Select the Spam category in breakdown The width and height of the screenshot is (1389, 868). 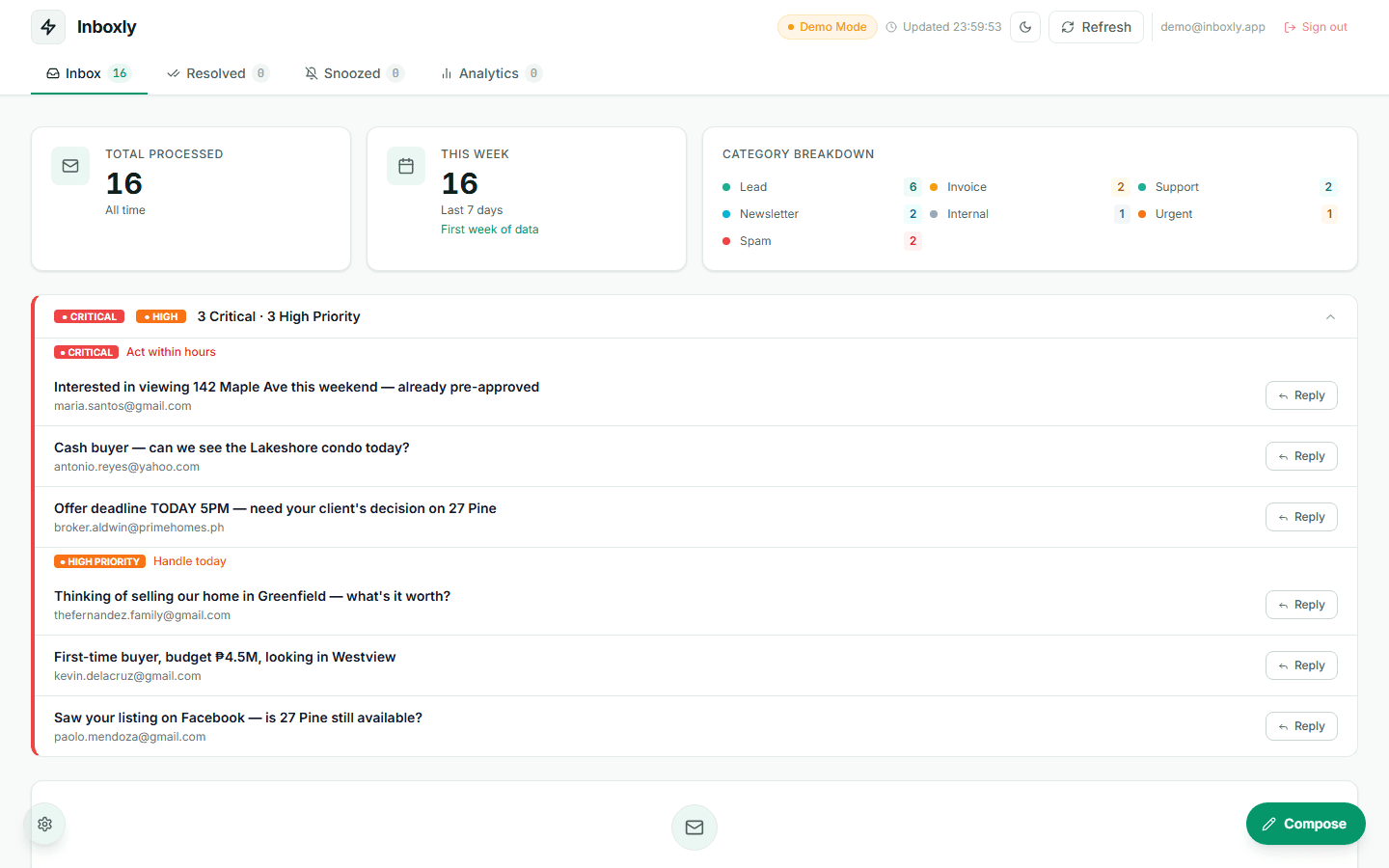pyautogui.click(x=821, y=241)
